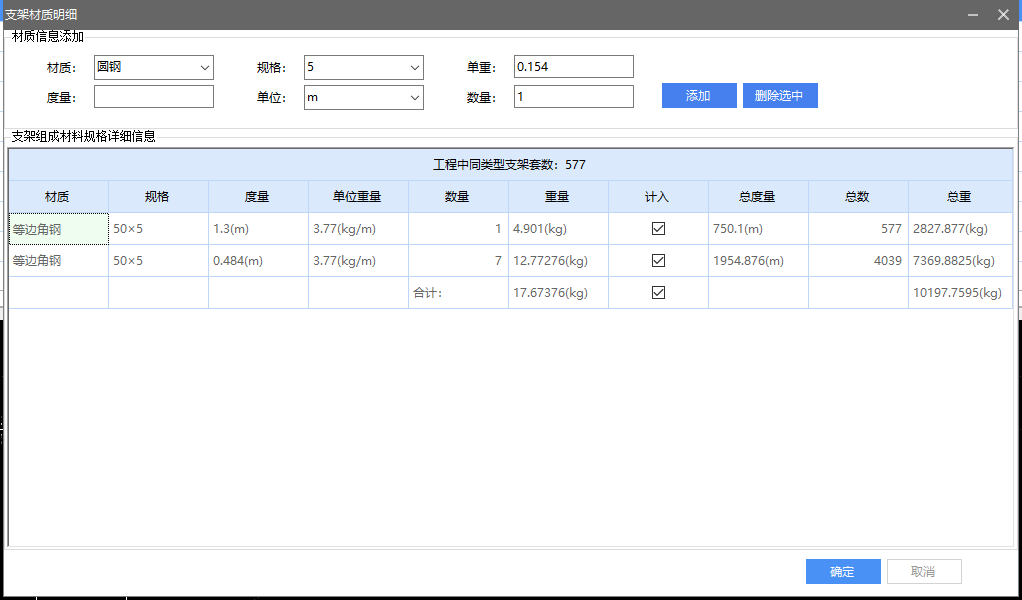Image resolution: width=1022 pixels, height=600 pixels.
Task: Click the 数量 input field containing 1
Action: (573, 97)
